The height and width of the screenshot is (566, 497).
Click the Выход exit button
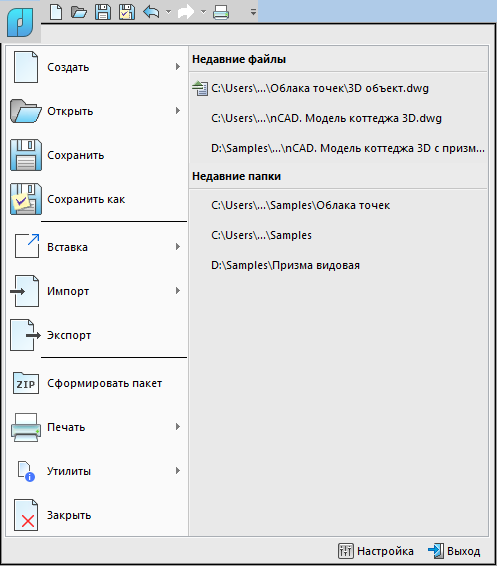pos(454,551)
